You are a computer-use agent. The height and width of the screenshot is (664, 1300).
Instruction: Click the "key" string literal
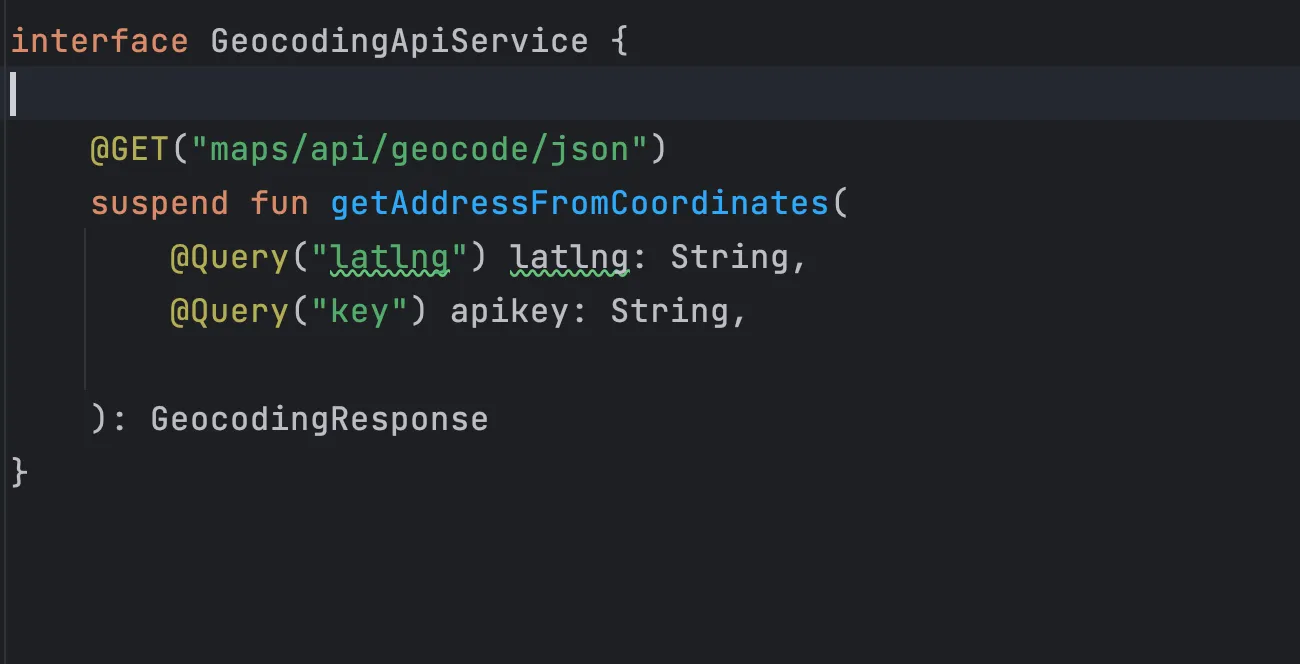point(360,311)
